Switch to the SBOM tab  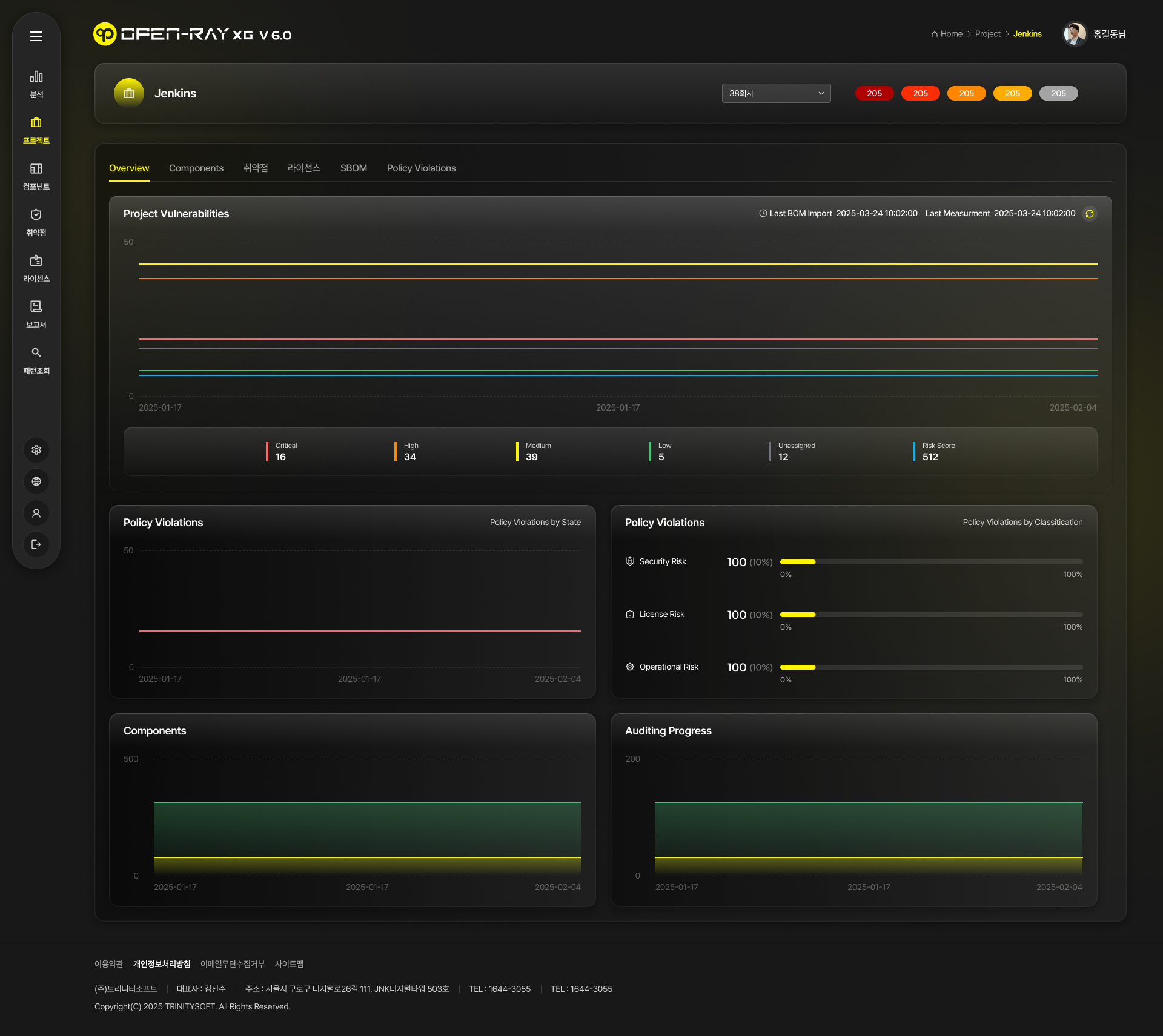[x=354, y=168]
